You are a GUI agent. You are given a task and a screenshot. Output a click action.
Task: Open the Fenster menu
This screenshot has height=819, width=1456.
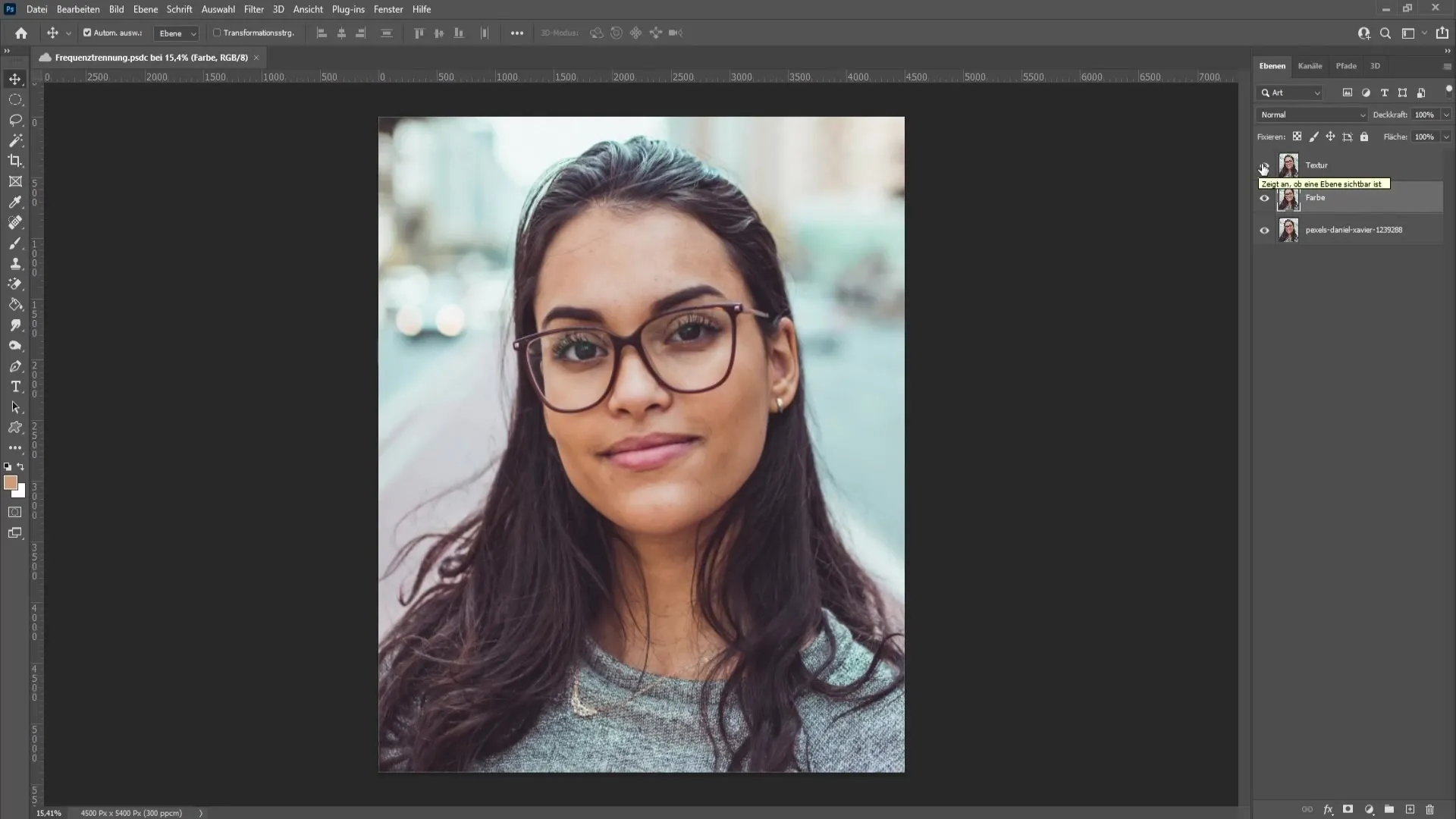point(389,9)
